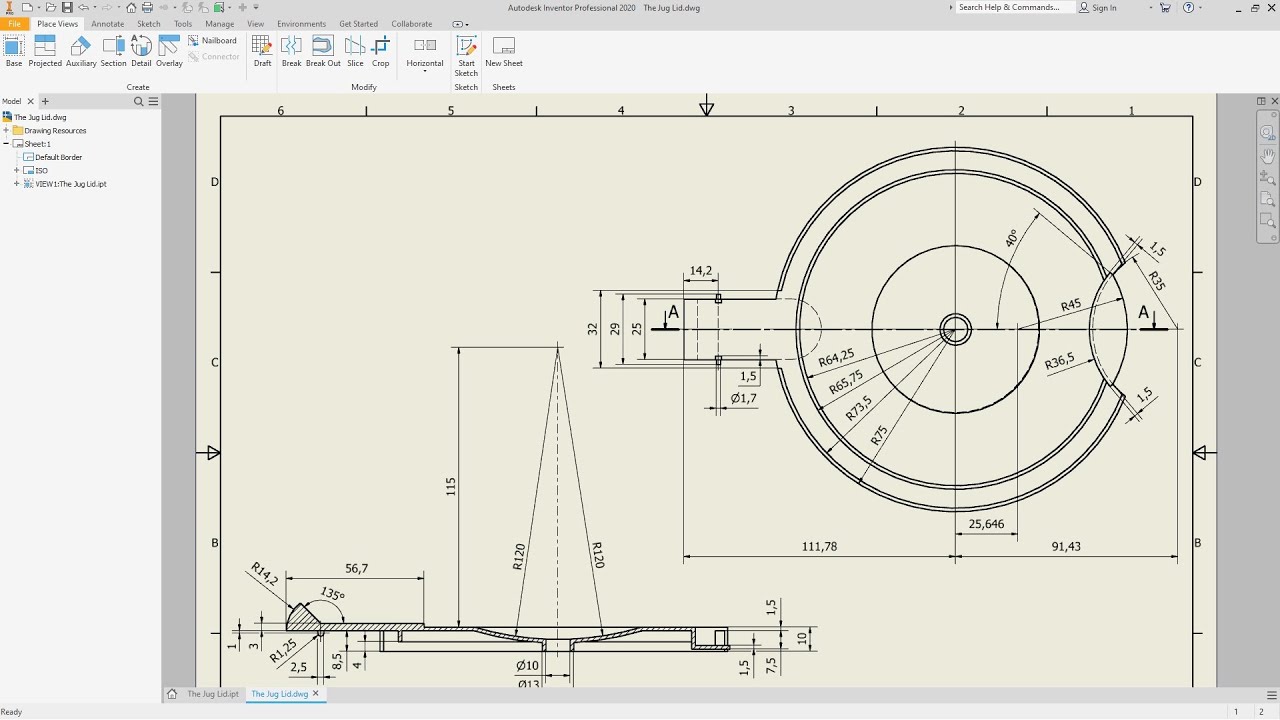The width and height of the screenshot is (1280, 720).
Task: Select the Detail view tool
Action: click(x=141, y=51)
